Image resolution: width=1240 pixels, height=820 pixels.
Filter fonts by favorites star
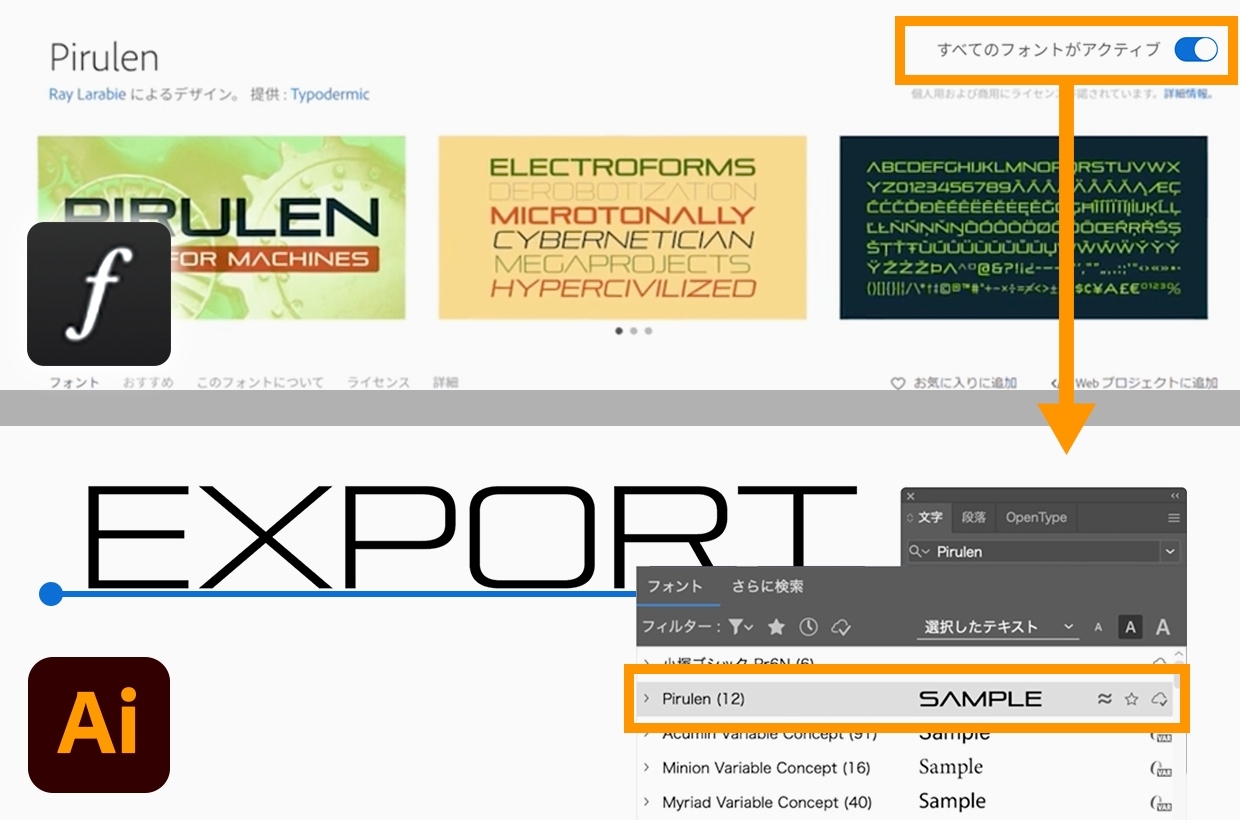[776, 627]
